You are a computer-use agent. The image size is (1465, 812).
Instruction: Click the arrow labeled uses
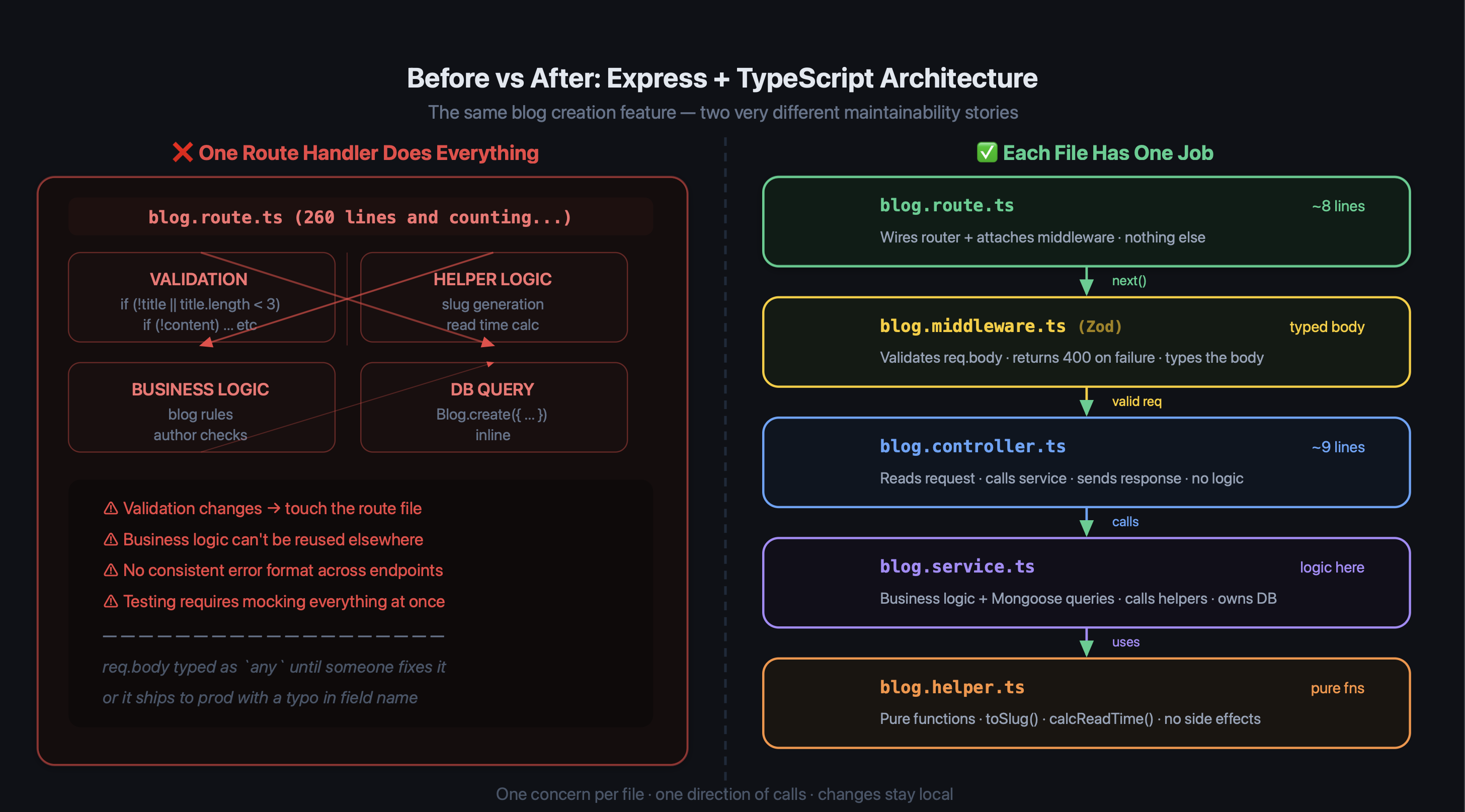1086,642
